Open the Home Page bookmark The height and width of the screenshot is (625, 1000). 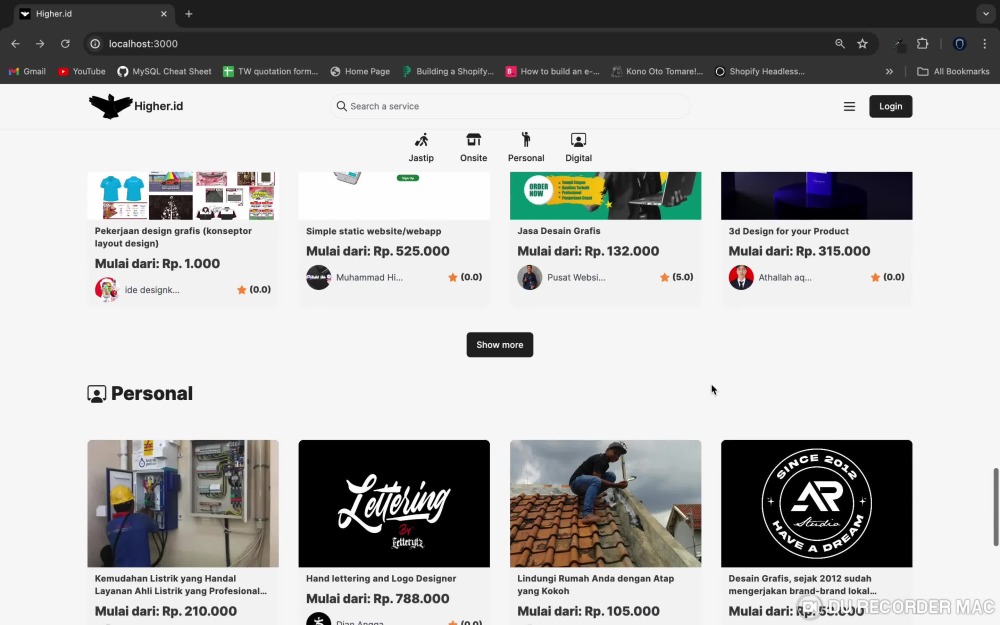point(360,71)
